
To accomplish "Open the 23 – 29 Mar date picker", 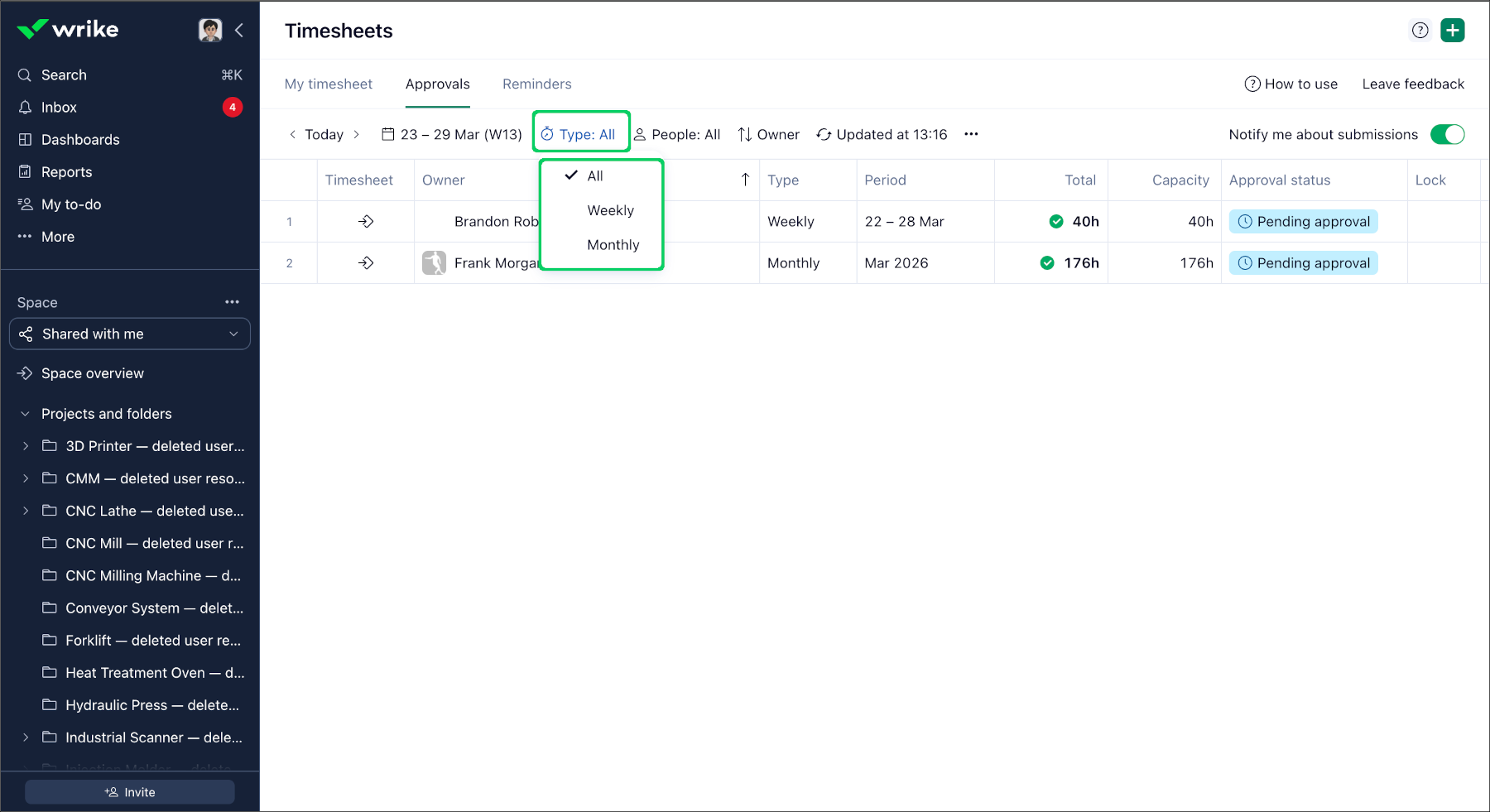I will point(452,134).
